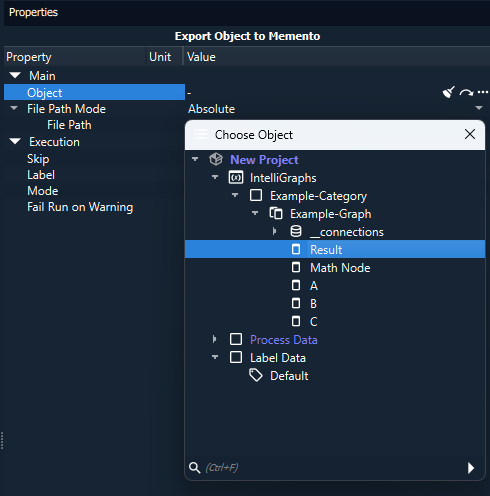This screenshot has height=496, width=490.
Task: Collapse the Main property group
Action: (15, 75)
